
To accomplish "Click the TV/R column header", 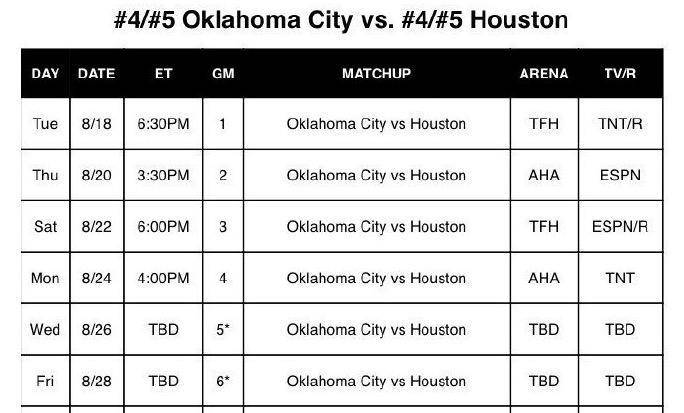I will coord(620,74).
